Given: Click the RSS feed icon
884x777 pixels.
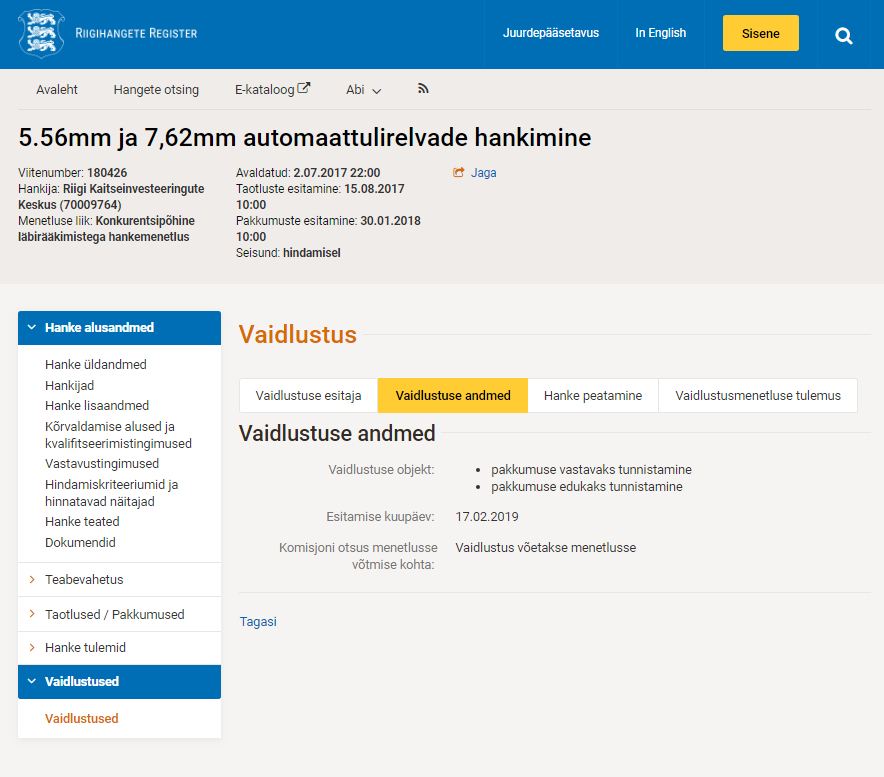Looking at the screenshot, I should 423,89.
